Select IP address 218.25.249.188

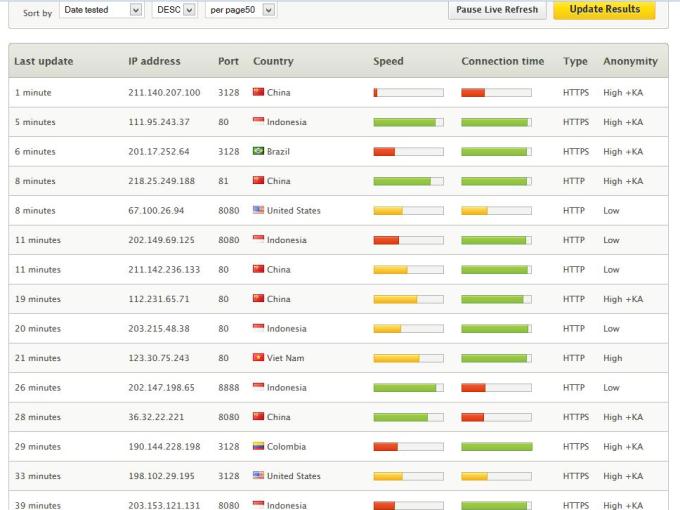click(x=161, y=181)
